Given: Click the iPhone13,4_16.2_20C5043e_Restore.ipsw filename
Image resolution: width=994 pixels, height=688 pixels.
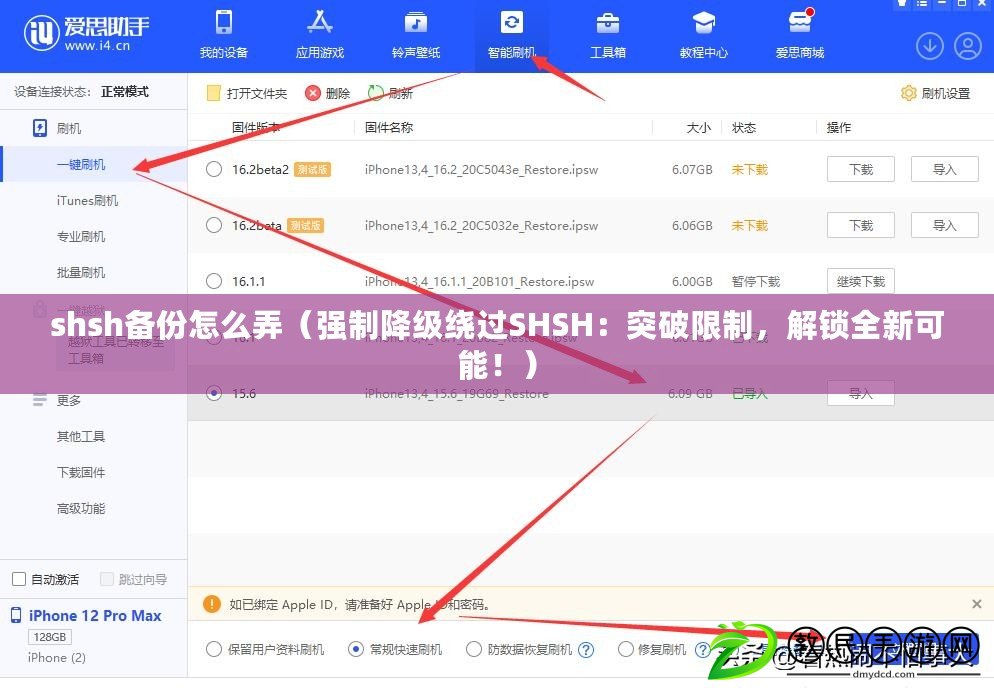Looking at the screenshot, I should [x=481, y=169].
